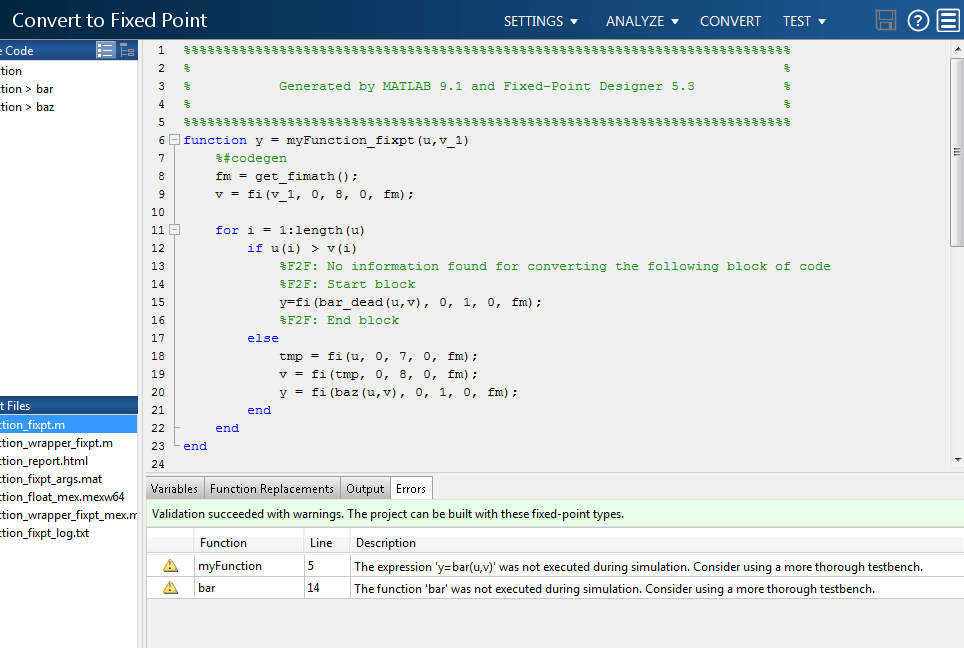Switch to the Variables tab
This screenshot has width=964, height=648.
click(x=174, y=489)
